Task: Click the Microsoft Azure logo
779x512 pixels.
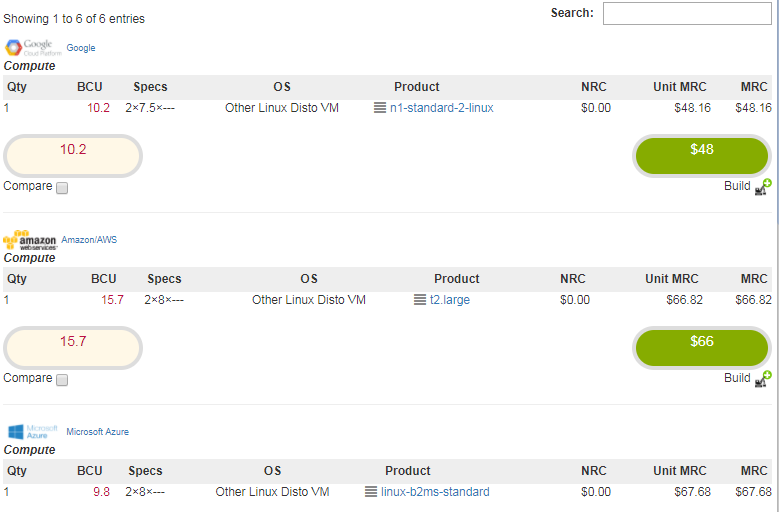Action: [x=33, y=432]
